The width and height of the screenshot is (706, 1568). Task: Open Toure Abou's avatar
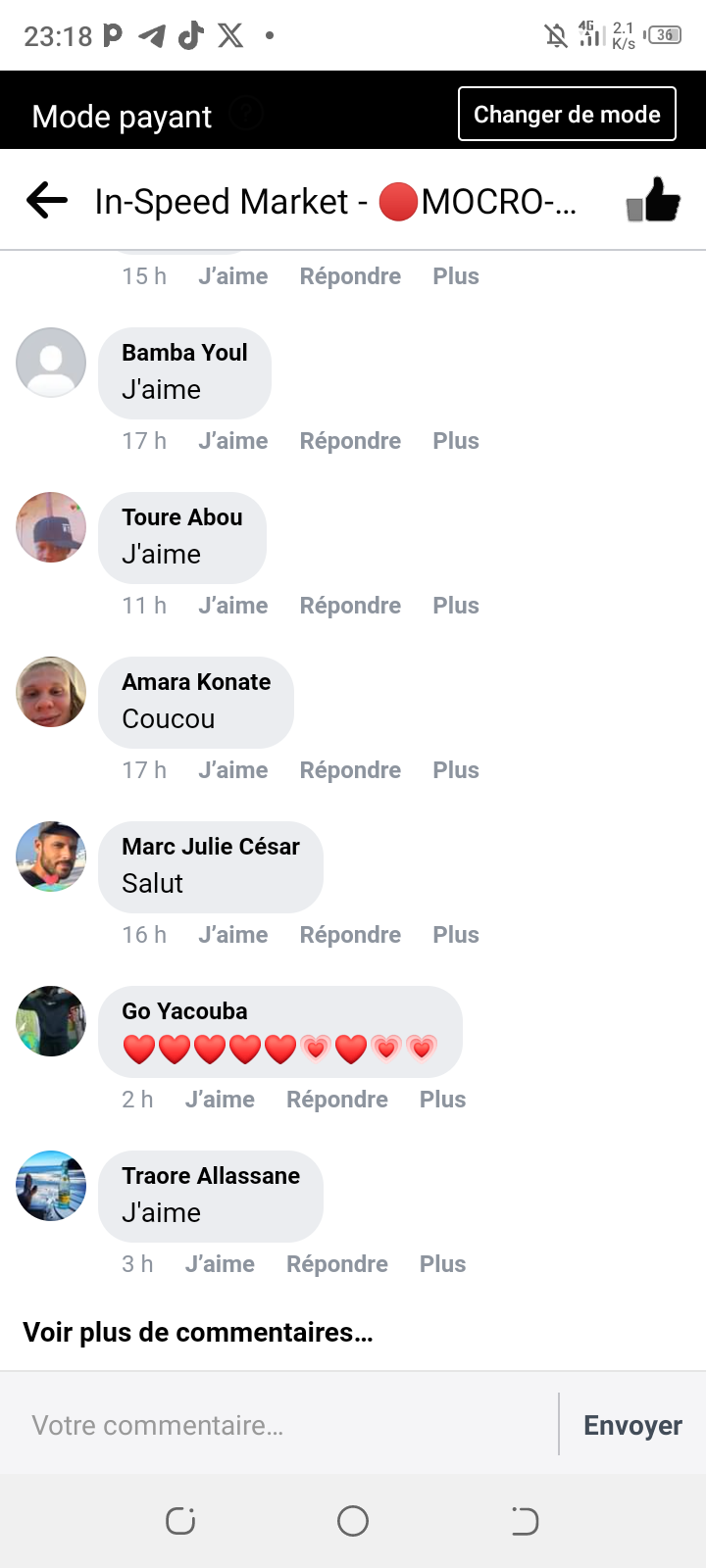click(x=51, y=527)
